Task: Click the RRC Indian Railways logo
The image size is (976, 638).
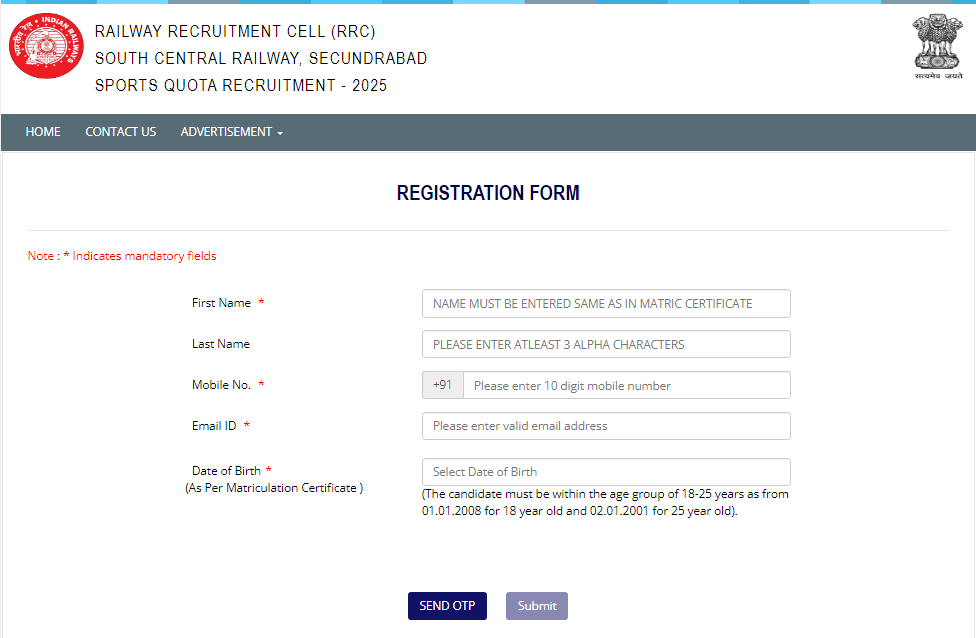Action: pos(45,46)
